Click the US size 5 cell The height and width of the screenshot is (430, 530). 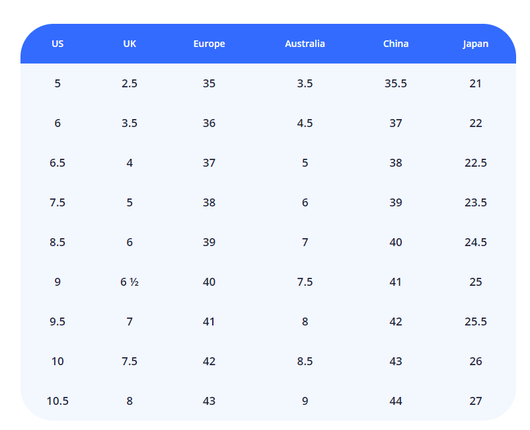pos(57,83)
